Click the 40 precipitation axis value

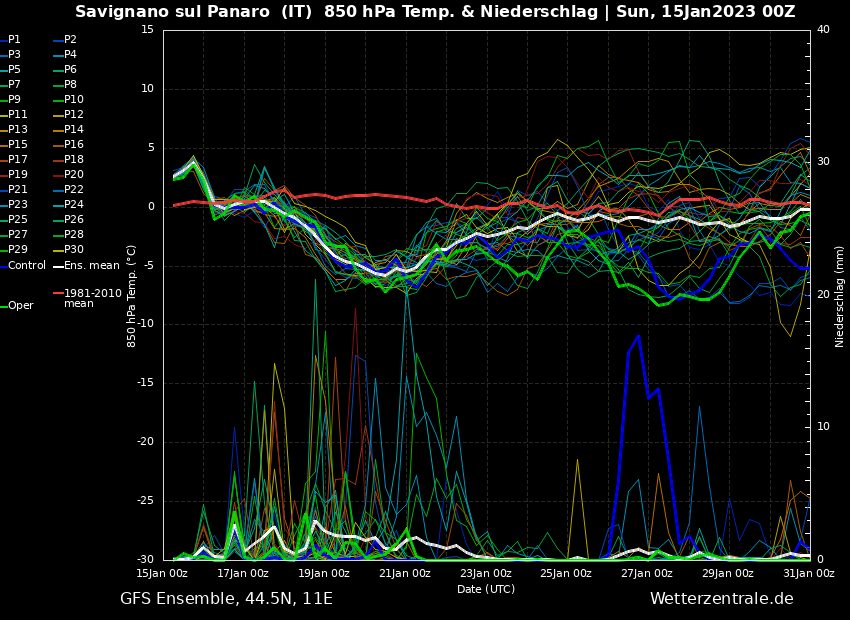click(x=823, y=29)
